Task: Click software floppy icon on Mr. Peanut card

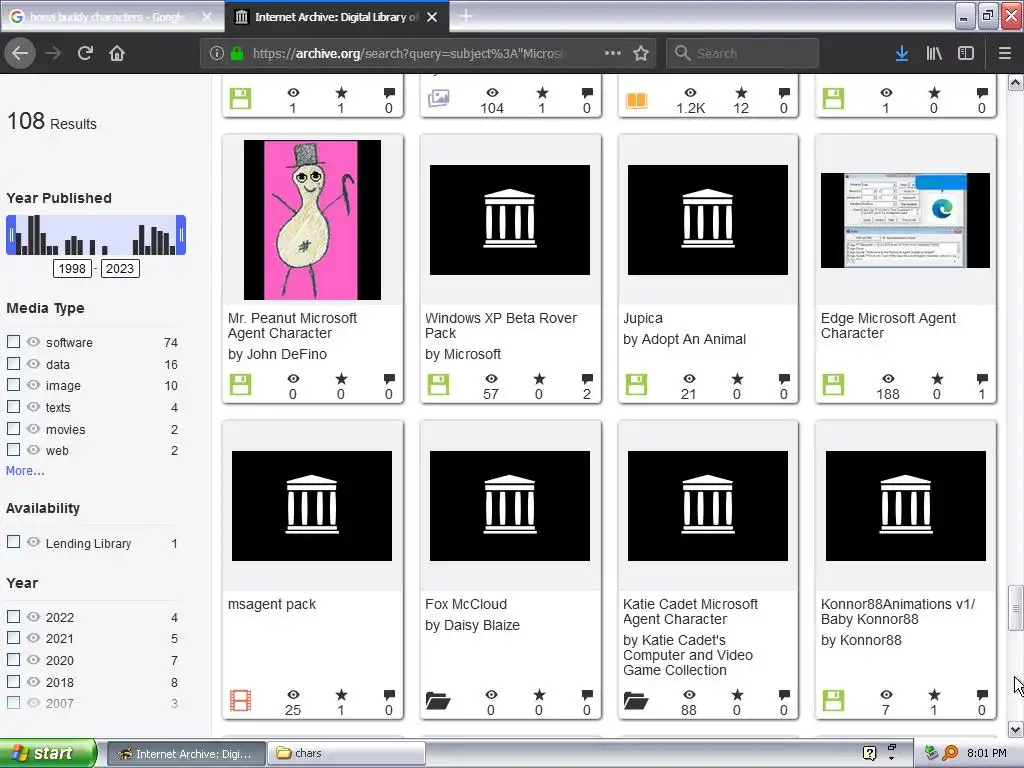Action: pos(240,385)
